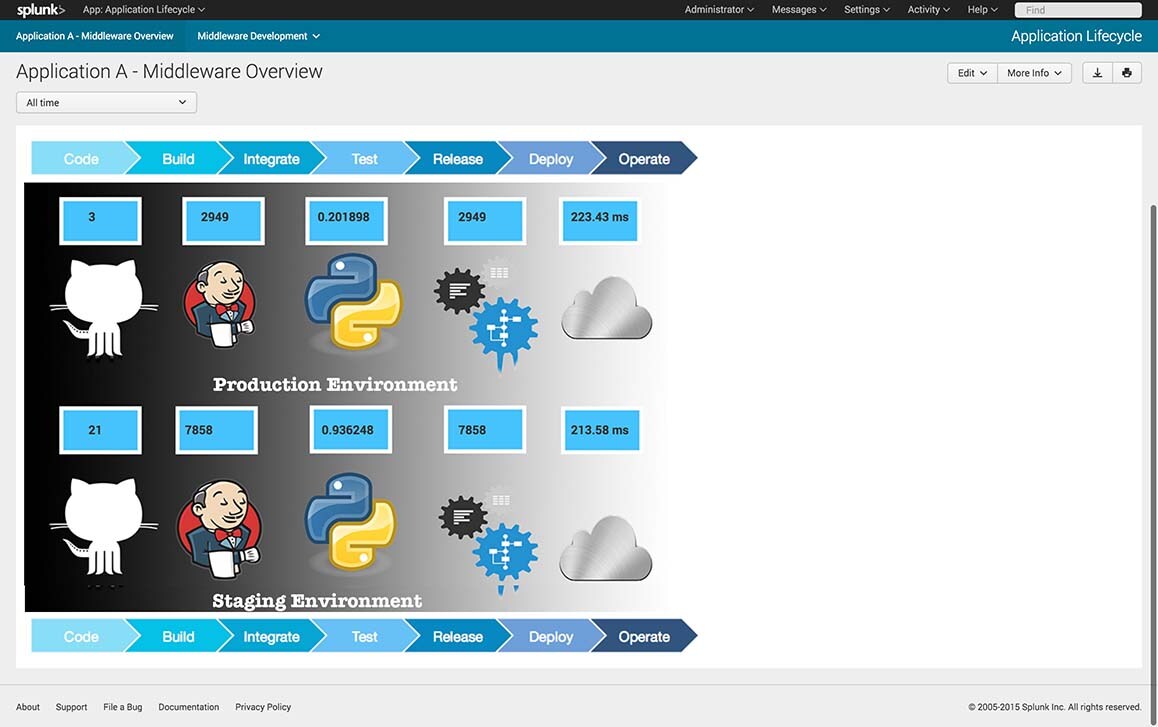Open the Messages menu
The image size is (1158, 727).
[x=799, y=10]
